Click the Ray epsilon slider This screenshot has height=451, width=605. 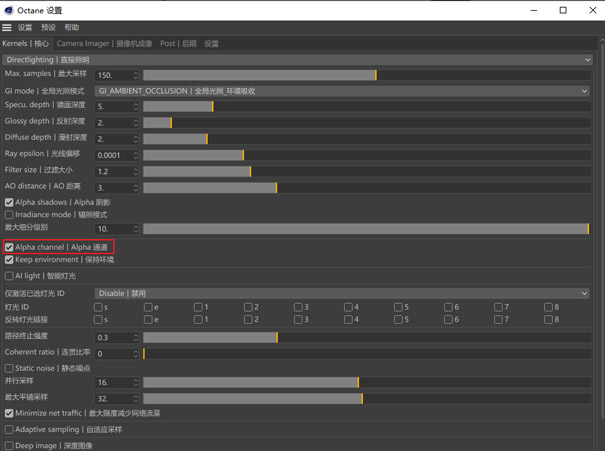point(367,155)
